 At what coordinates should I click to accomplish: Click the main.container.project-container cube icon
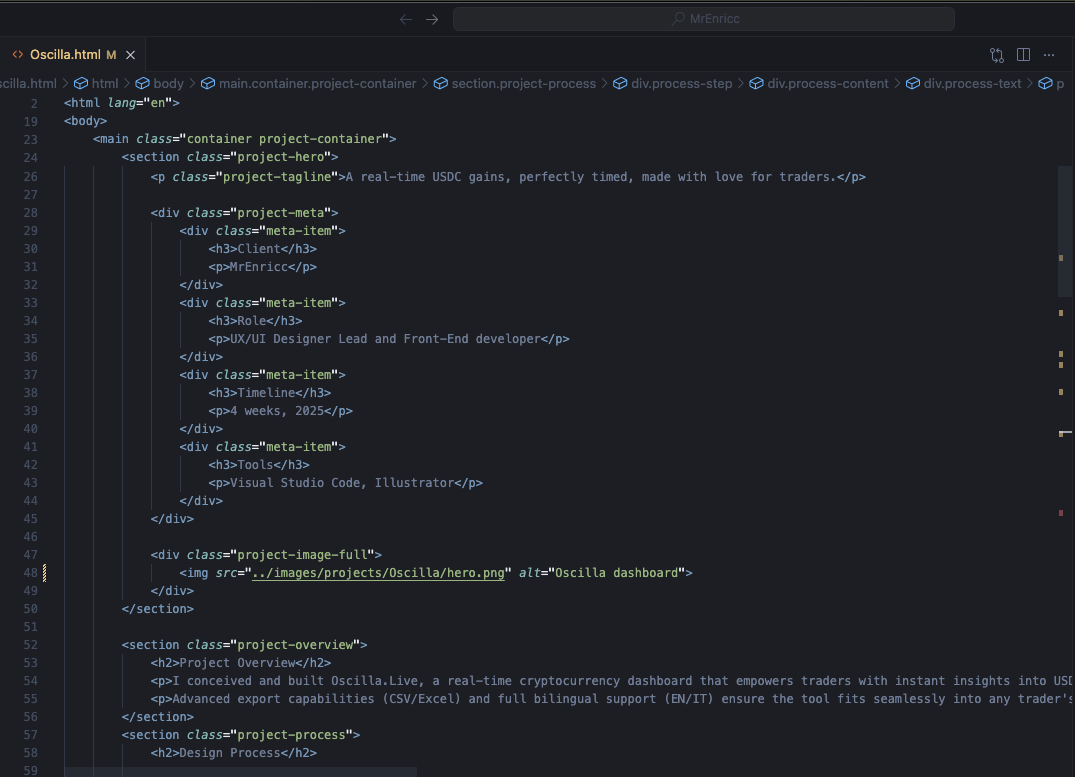click(x=208, y=84)
